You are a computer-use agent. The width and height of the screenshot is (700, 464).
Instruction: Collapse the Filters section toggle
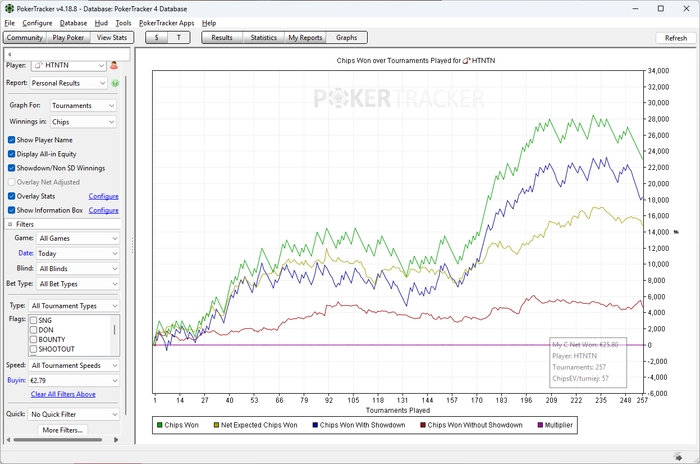click(x=10, y=224)
